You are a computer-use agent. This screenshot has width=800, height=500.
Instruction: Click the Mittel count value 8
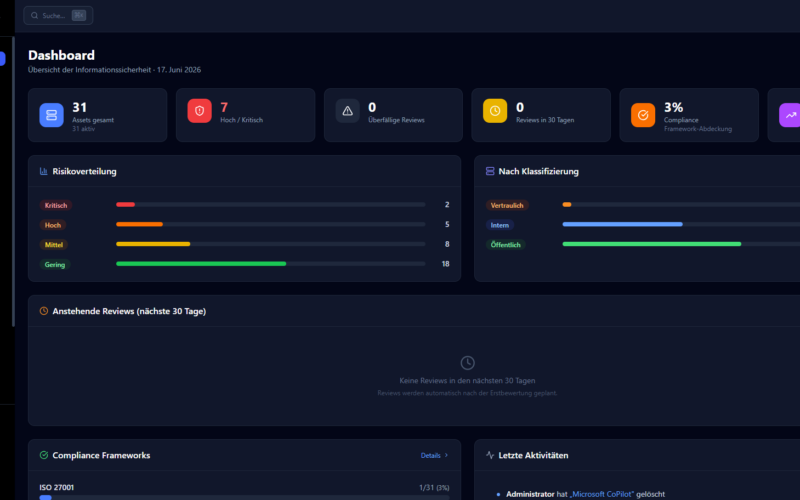click(x=447, y=244)
